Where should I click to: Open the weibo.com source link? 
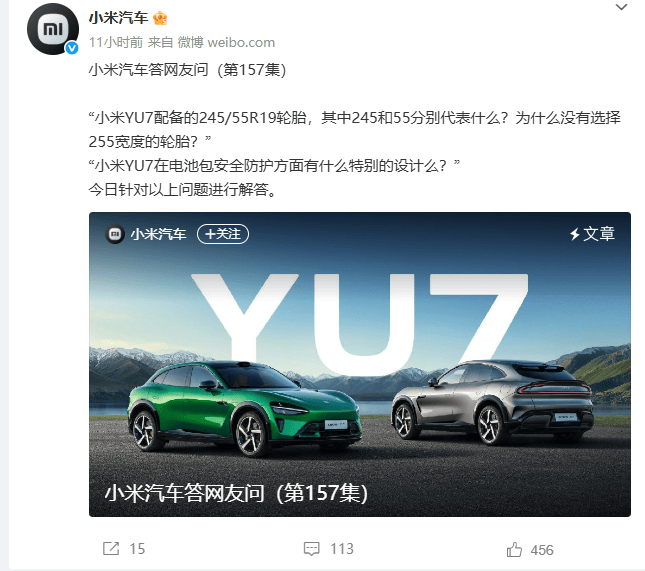241,42
